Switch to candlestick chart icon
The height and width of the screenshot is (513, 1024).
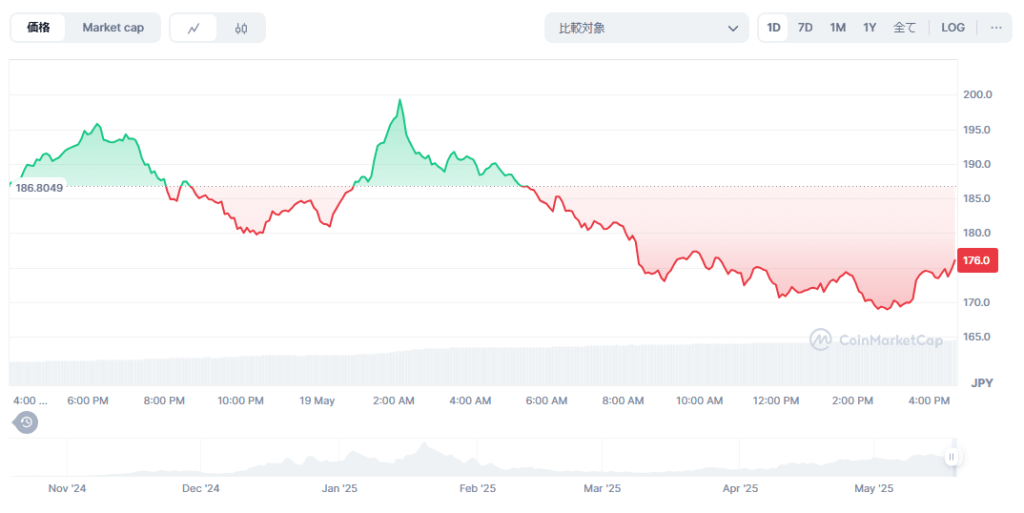241,28
